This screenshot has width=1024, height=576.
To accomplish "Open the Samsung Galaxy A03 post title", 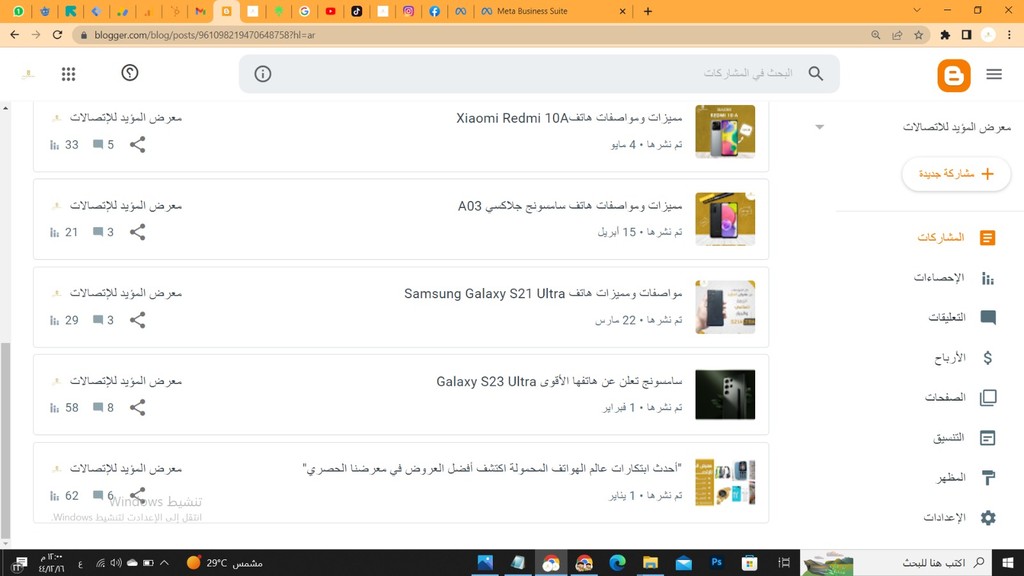I will (569, 206).
